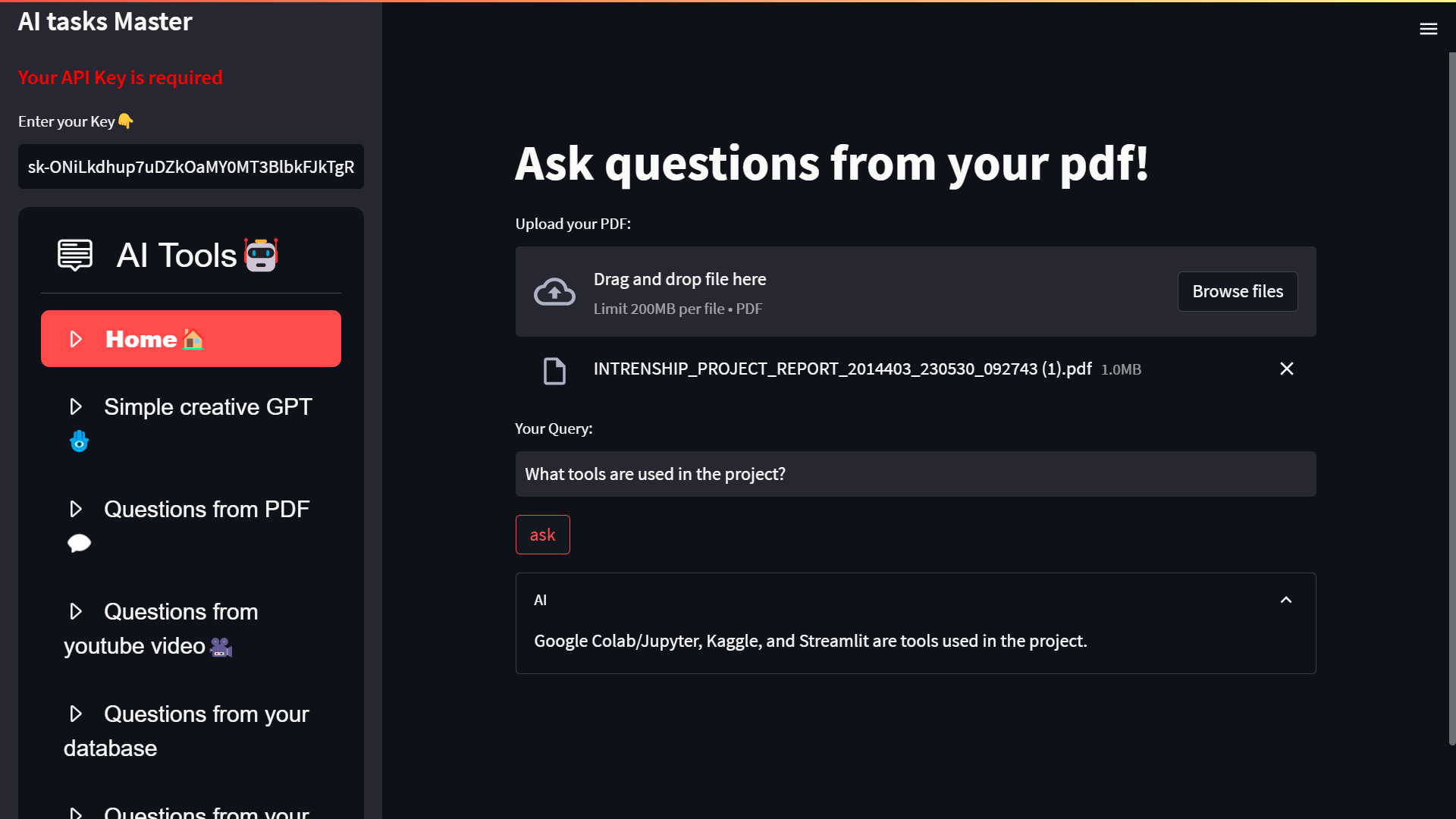Click the speech bubble icon under Questions from PDF
Screen dimensions: 1456x819
point(79,543)
